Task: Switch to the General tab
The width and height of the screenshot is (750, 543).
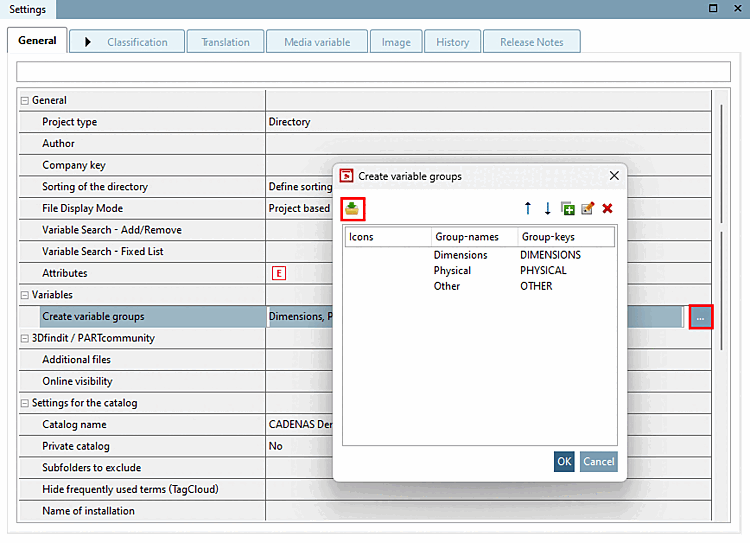Action: (37, 41)
